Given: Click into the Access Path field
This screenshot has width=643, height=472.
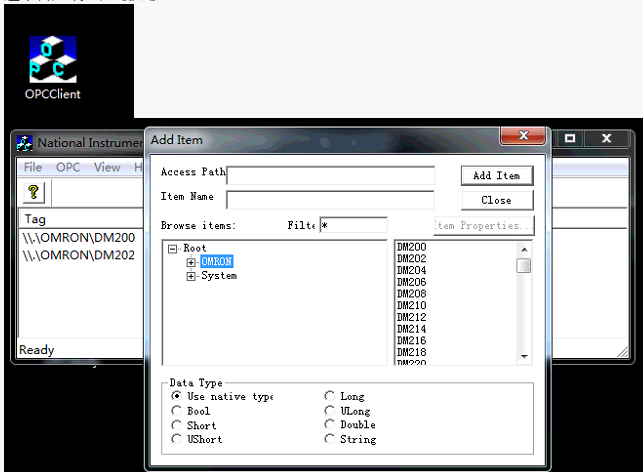Looking at the screenshot, I should click(330, 176).
